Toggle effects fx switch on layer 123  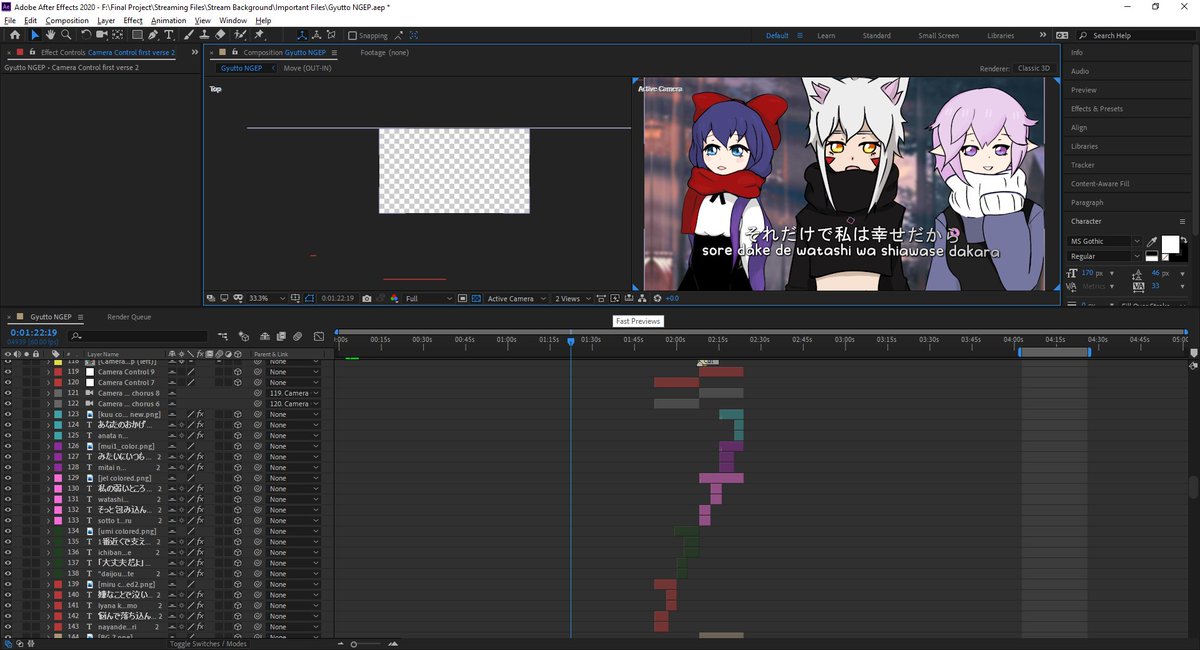click(x=199, y=414)
